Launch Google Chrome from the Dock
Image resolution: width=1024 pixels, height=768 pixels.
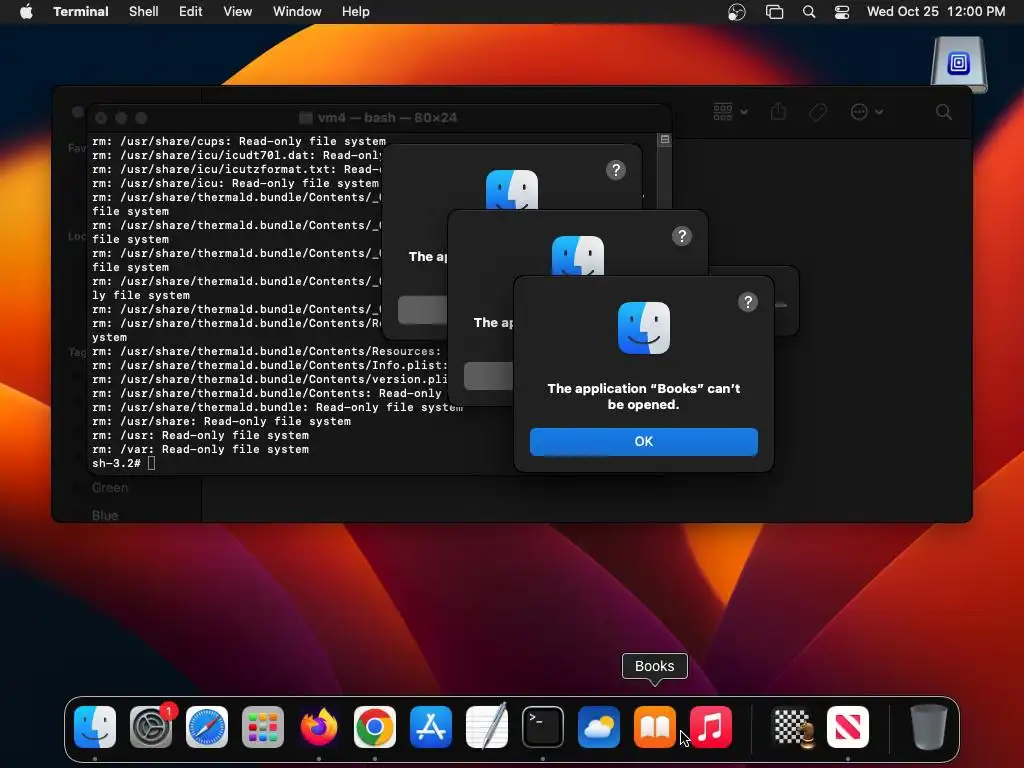[375, 727]
